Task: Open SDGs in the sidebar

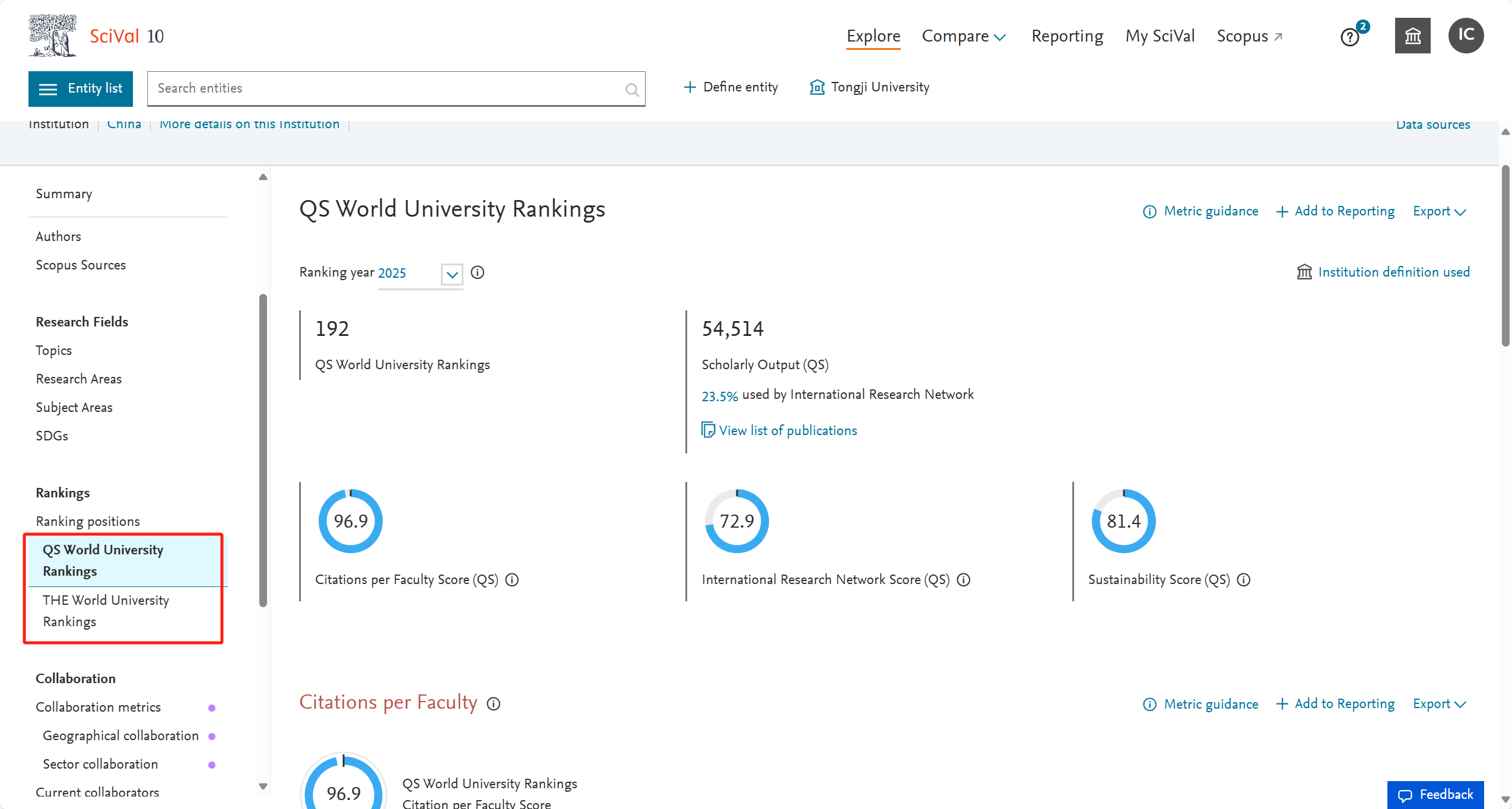Action: [x=52, y=436]
